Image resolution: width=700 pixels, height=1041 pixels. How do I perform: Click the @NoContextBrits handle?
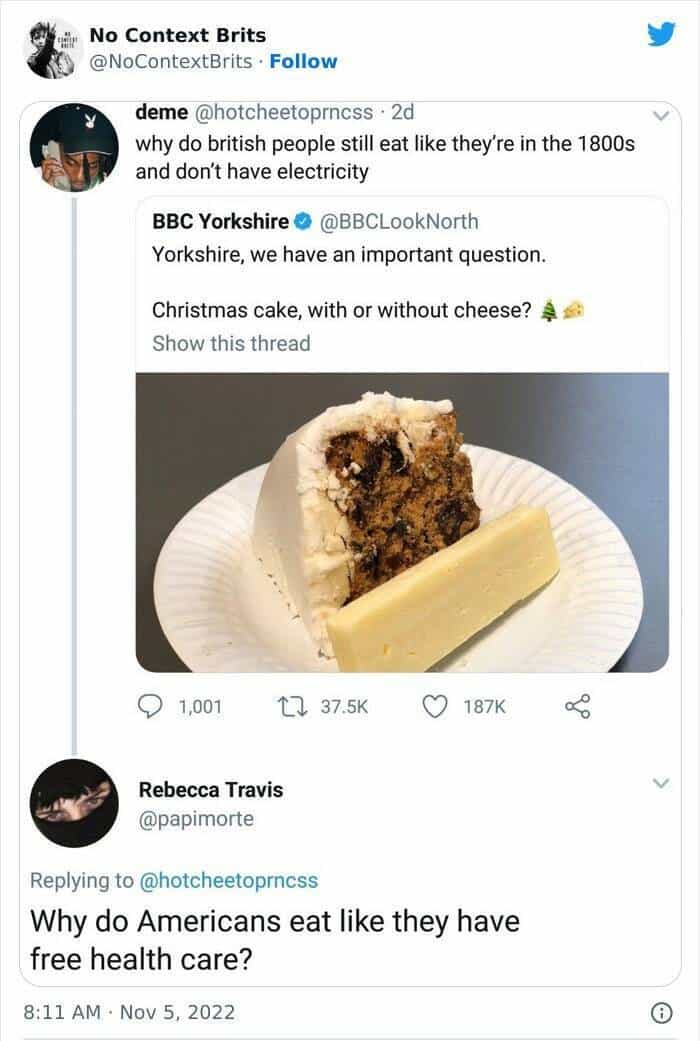171,61
